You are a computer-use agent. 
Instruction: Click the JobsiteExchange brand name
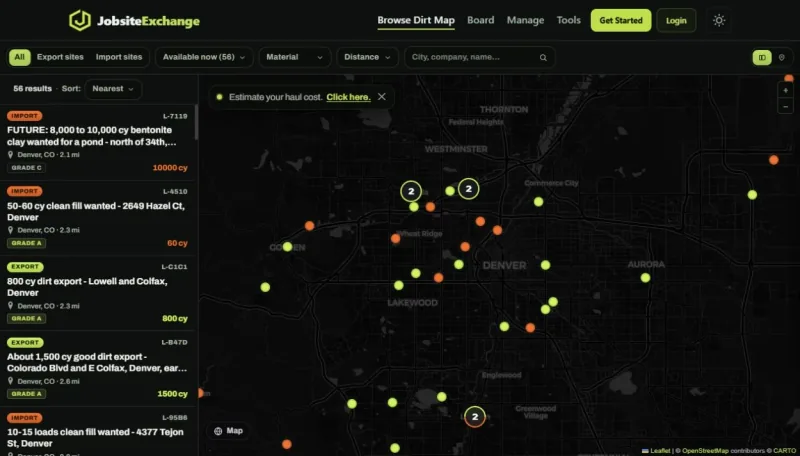pyautogui.click(x=148, y=21)
